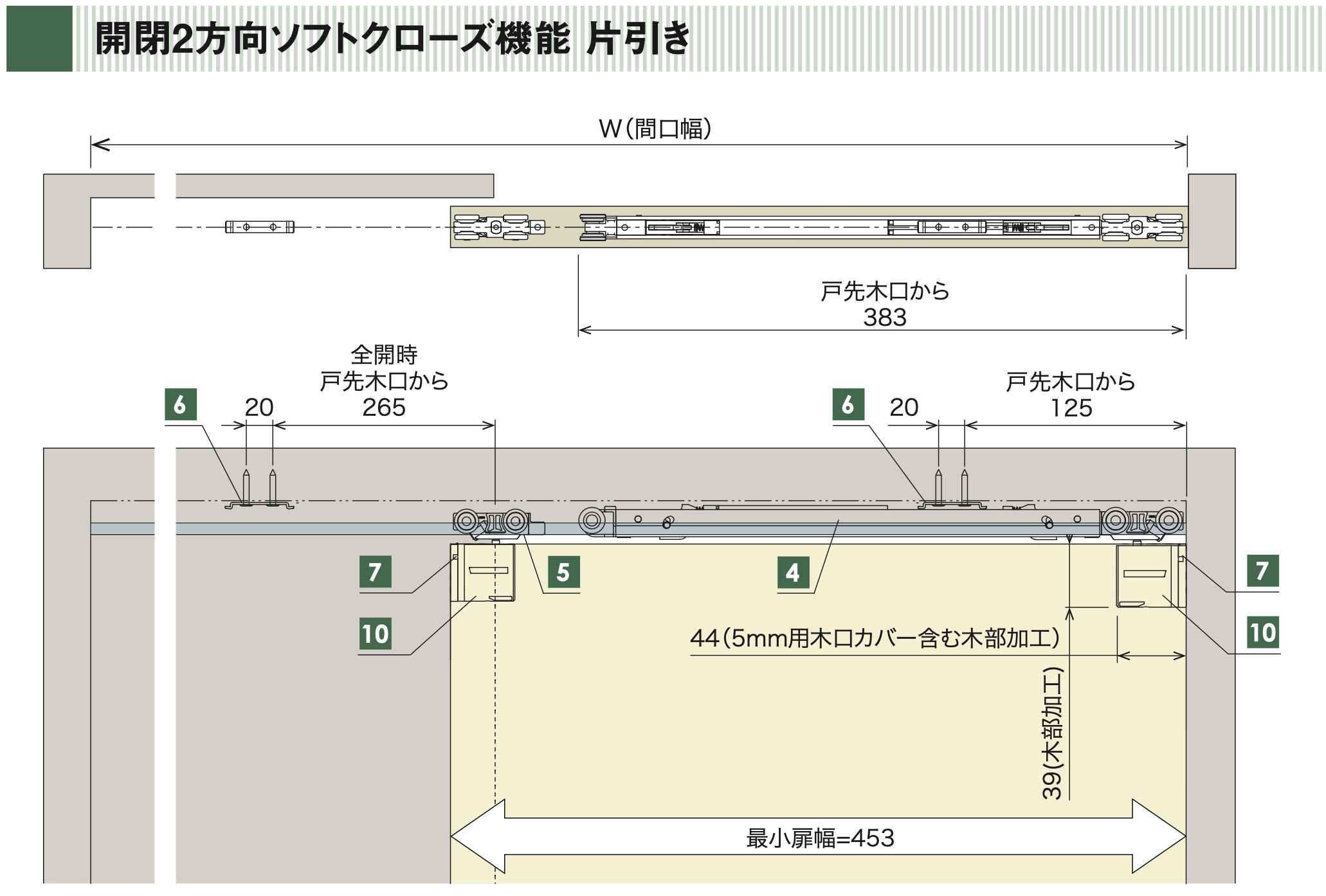Click callout badge 5

pos(563,572)
